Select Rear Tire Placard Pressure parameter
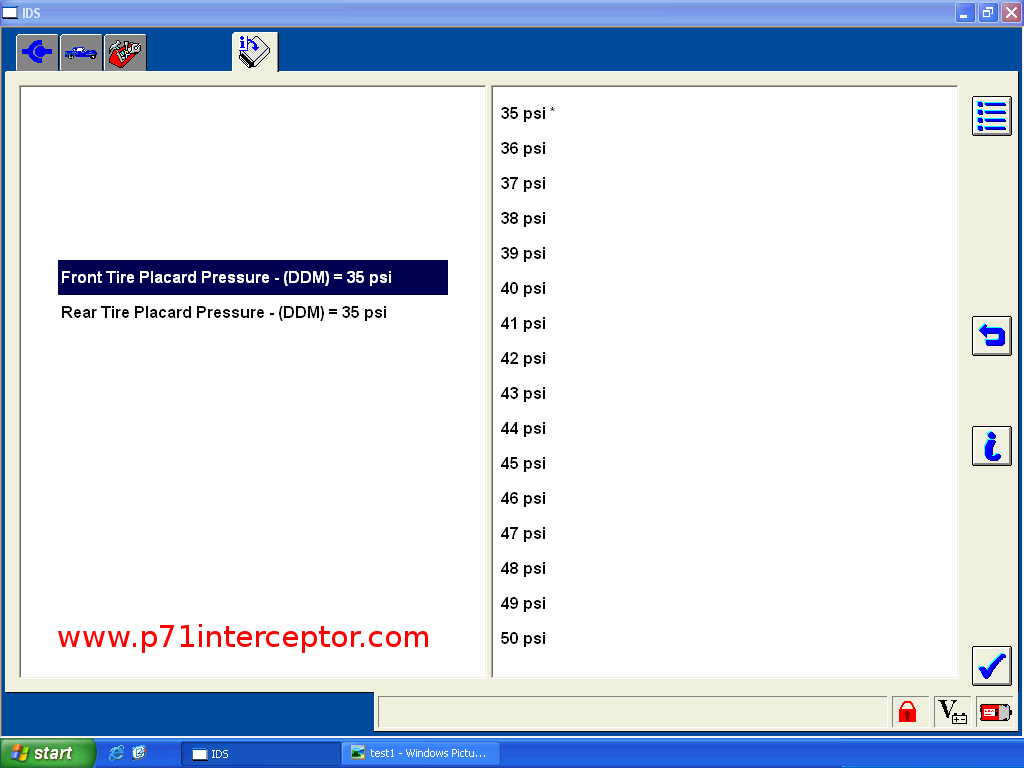This screenshot has height=768, width=1024. pos(224,313)
